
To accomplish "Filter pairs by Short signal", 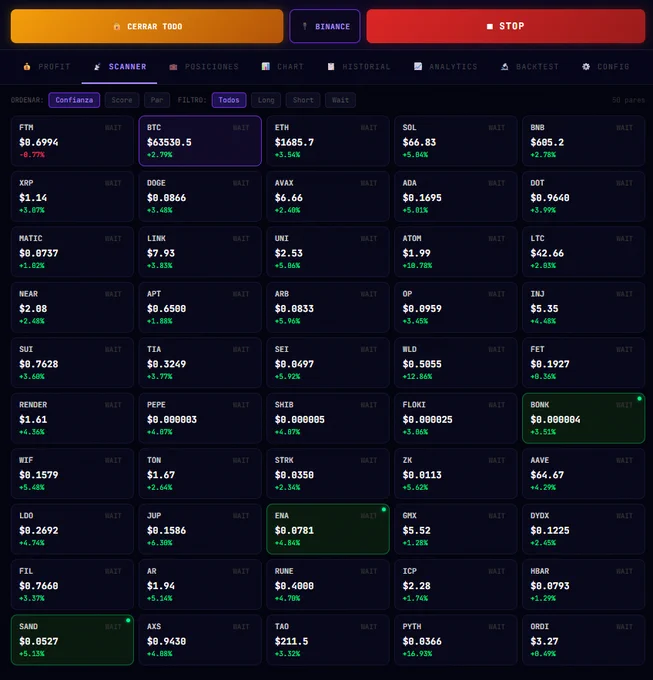I will tap(303, 100).
